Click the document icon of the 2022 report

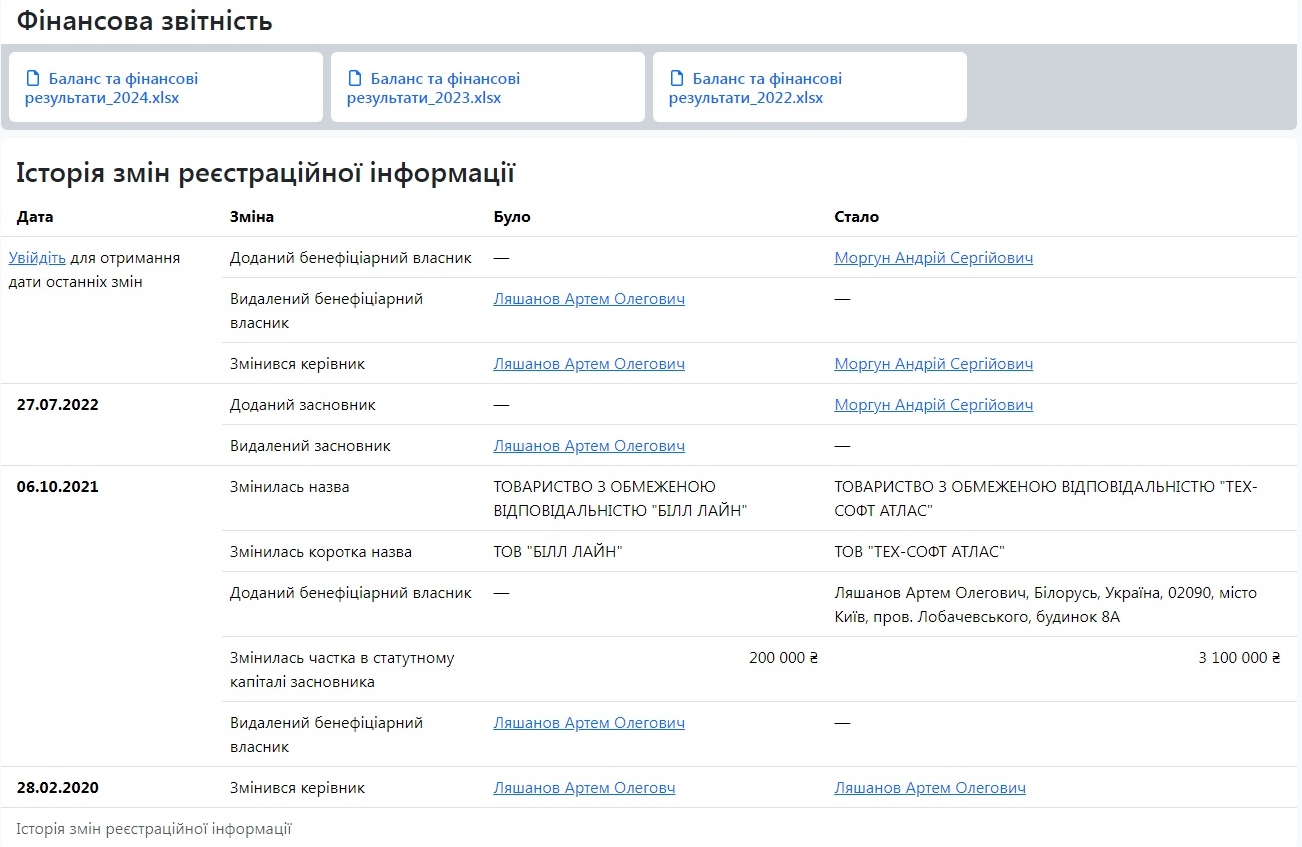pyautogui.click(x=676, y=79)
